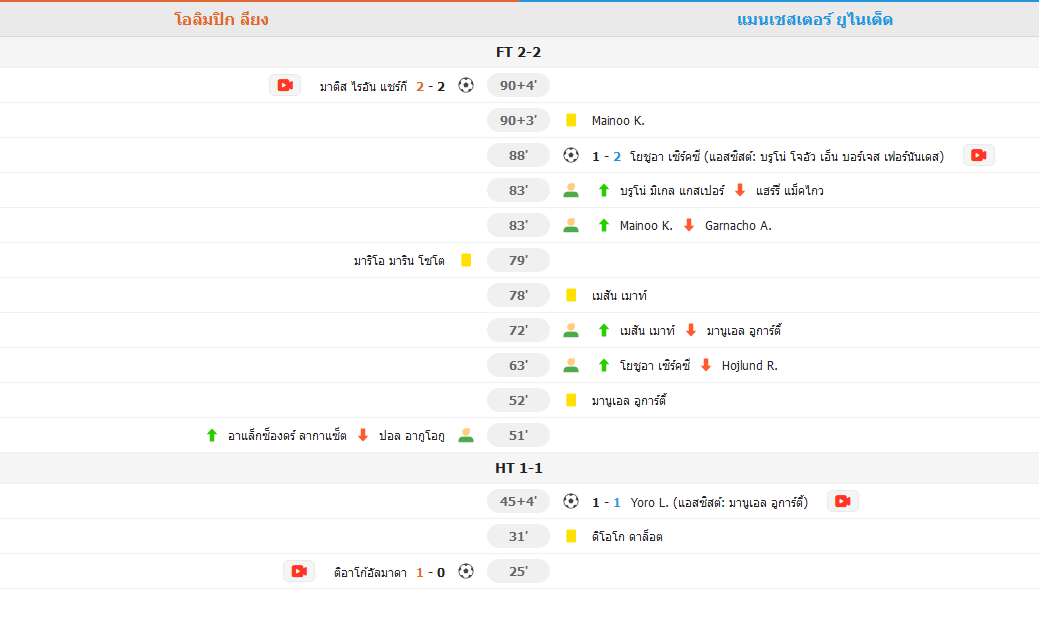This screenshot has height=627, width=1044.
Task: Click the substitution icon in the Garnacho A. row
Action: (571, 225)
